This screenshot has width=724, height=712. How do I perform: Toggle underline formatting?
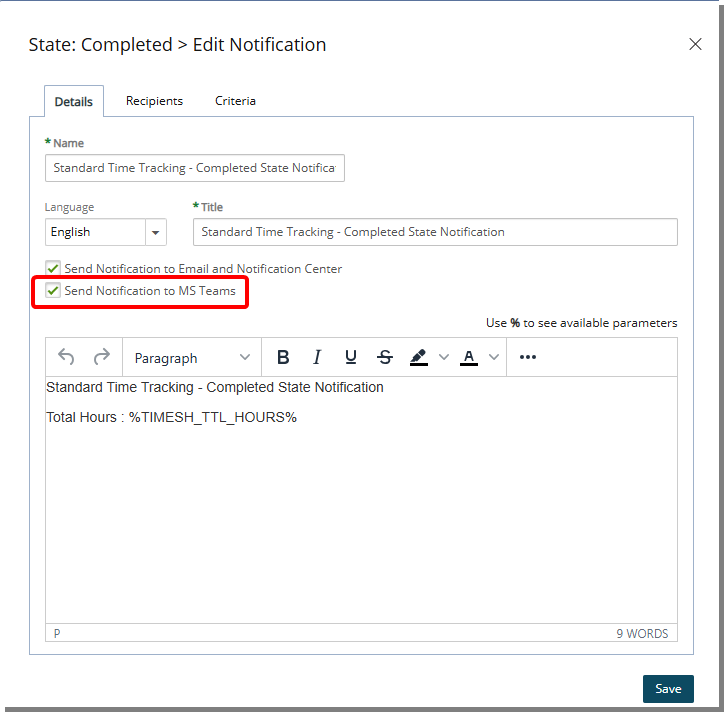pos(351,357)
